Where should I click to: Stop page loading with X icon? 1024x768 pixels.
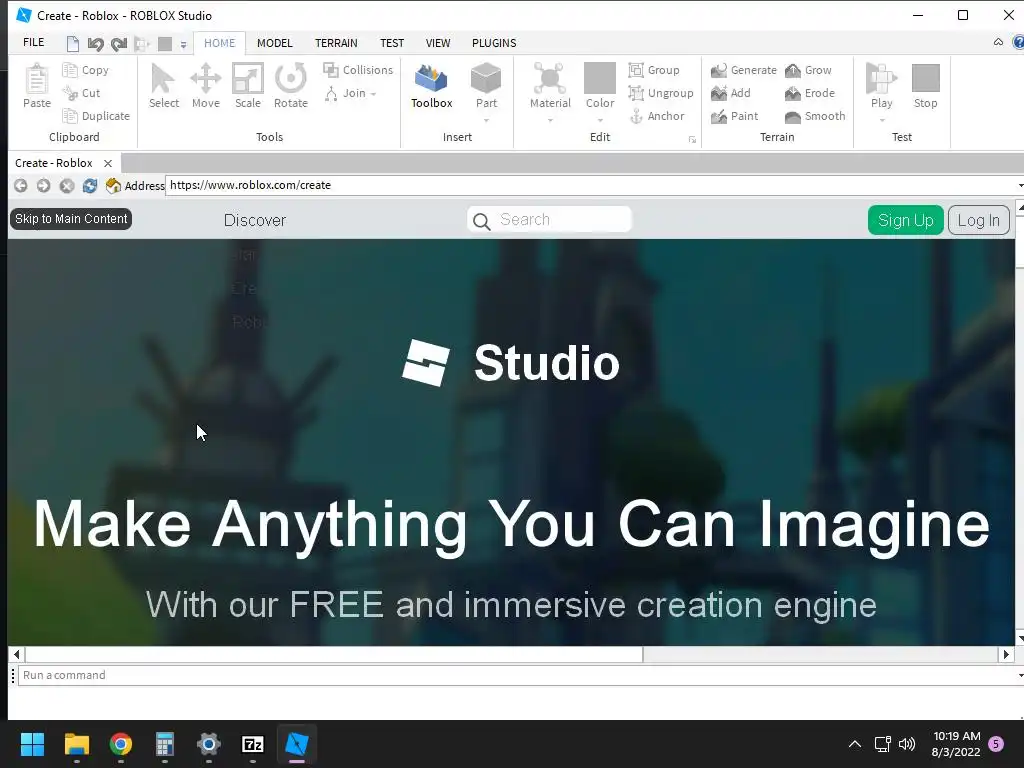67,185
